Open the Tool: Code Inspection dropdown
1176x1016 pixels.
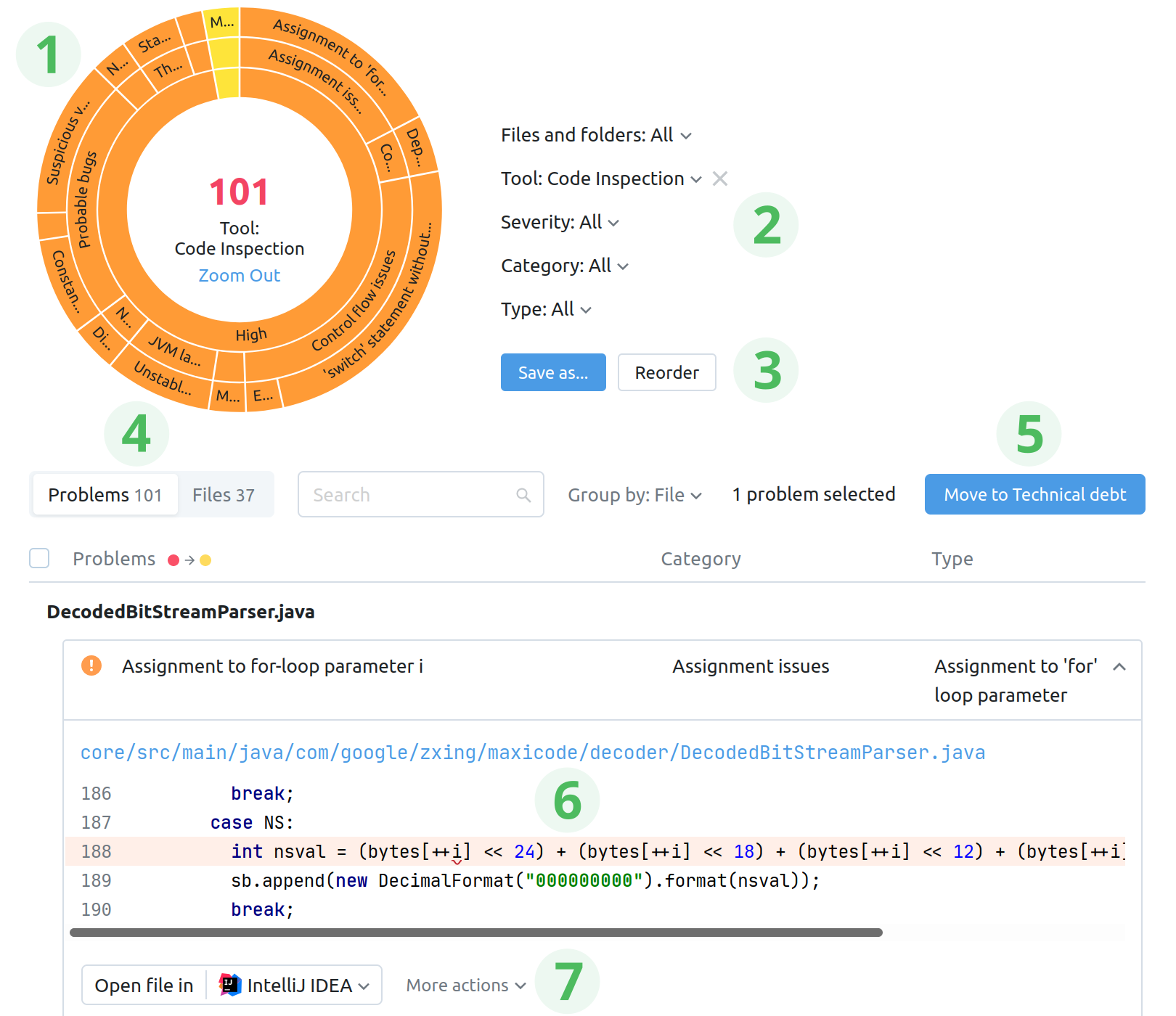[601, 179]
